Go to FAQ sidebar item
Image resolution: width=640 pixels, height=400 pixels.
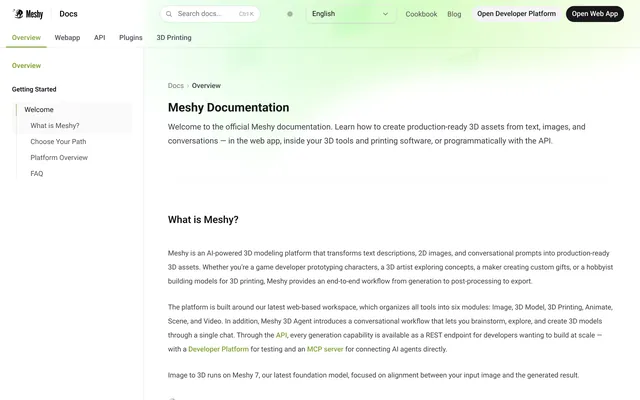click(37, 173)
